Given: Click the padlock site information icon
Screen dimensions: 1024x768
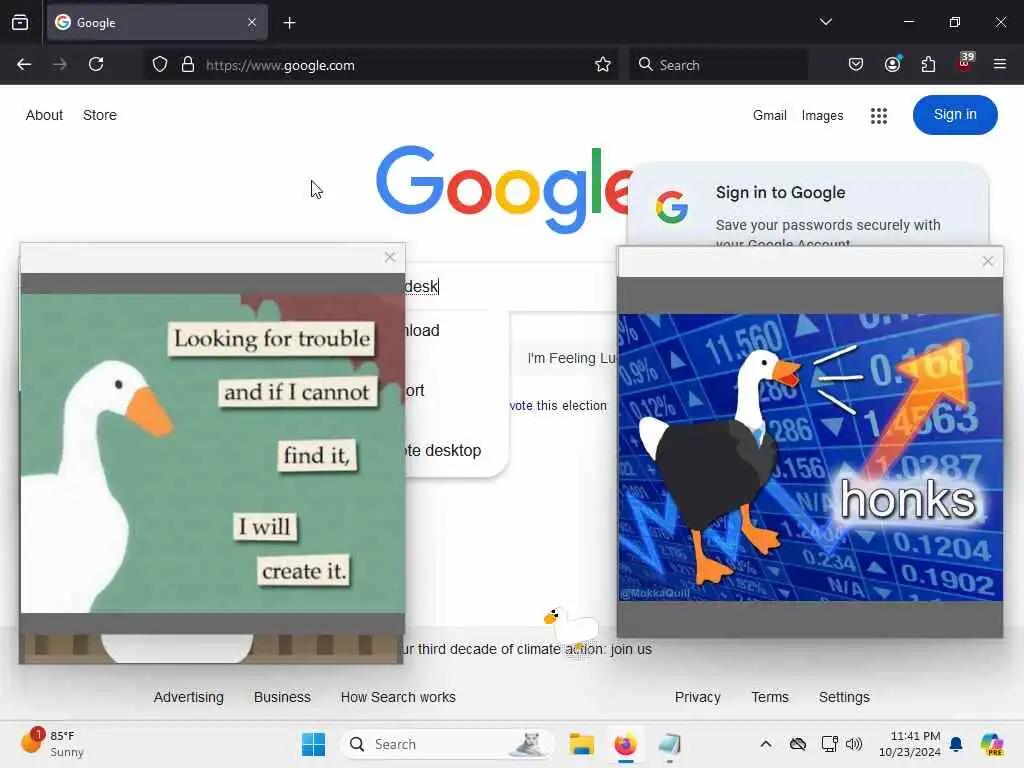Looking at the screenshot, I should point(188,65).
